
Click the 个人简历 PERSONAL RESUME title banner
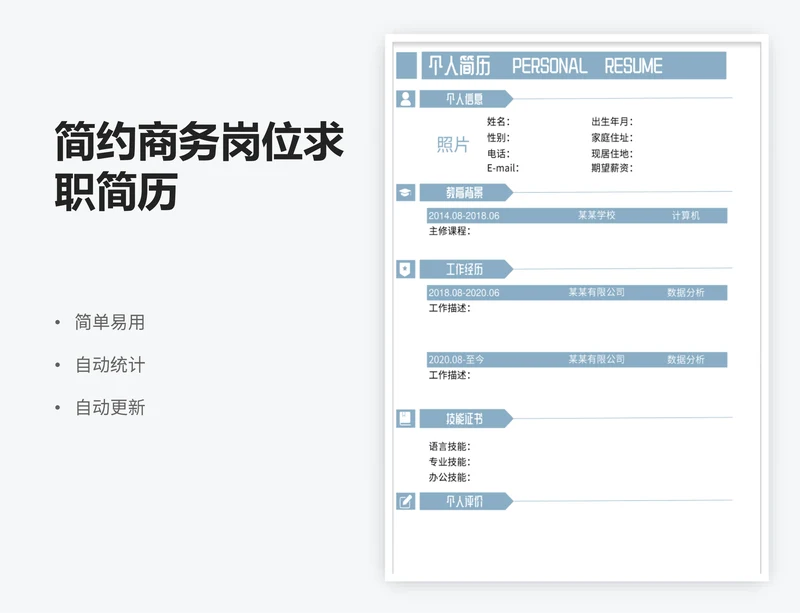(x=573, y=65)
